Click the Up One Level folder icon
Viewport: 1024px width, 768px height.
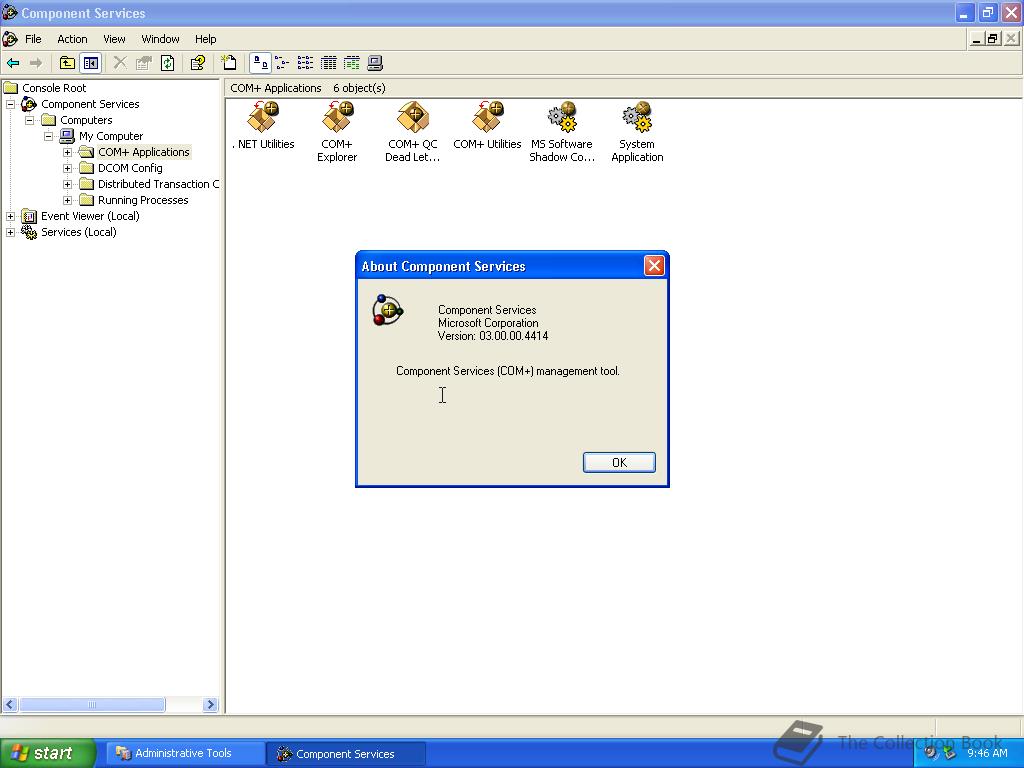67,63
